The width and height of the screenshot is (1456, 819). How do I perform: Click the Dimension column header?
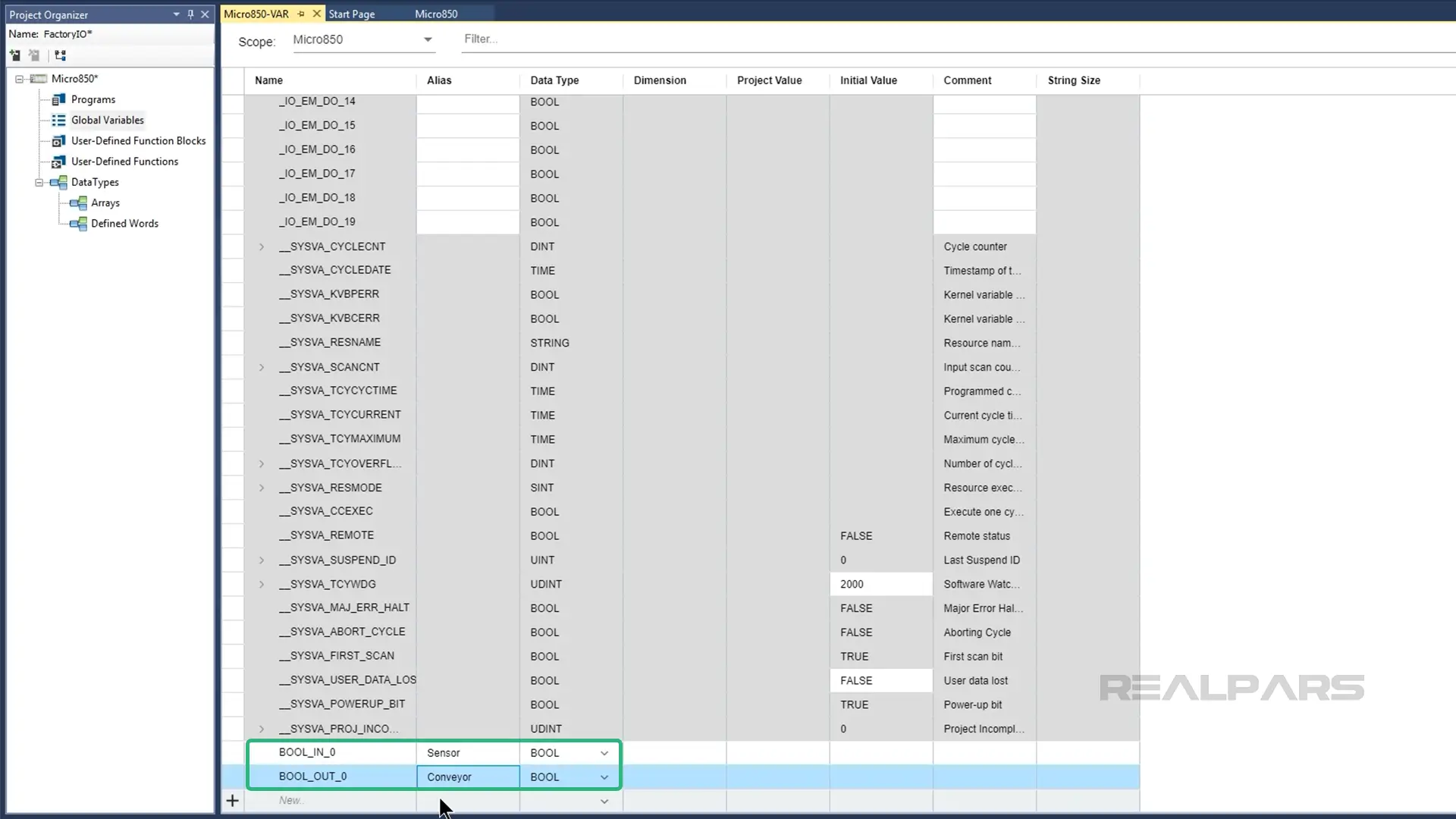[x=674, y=80]
